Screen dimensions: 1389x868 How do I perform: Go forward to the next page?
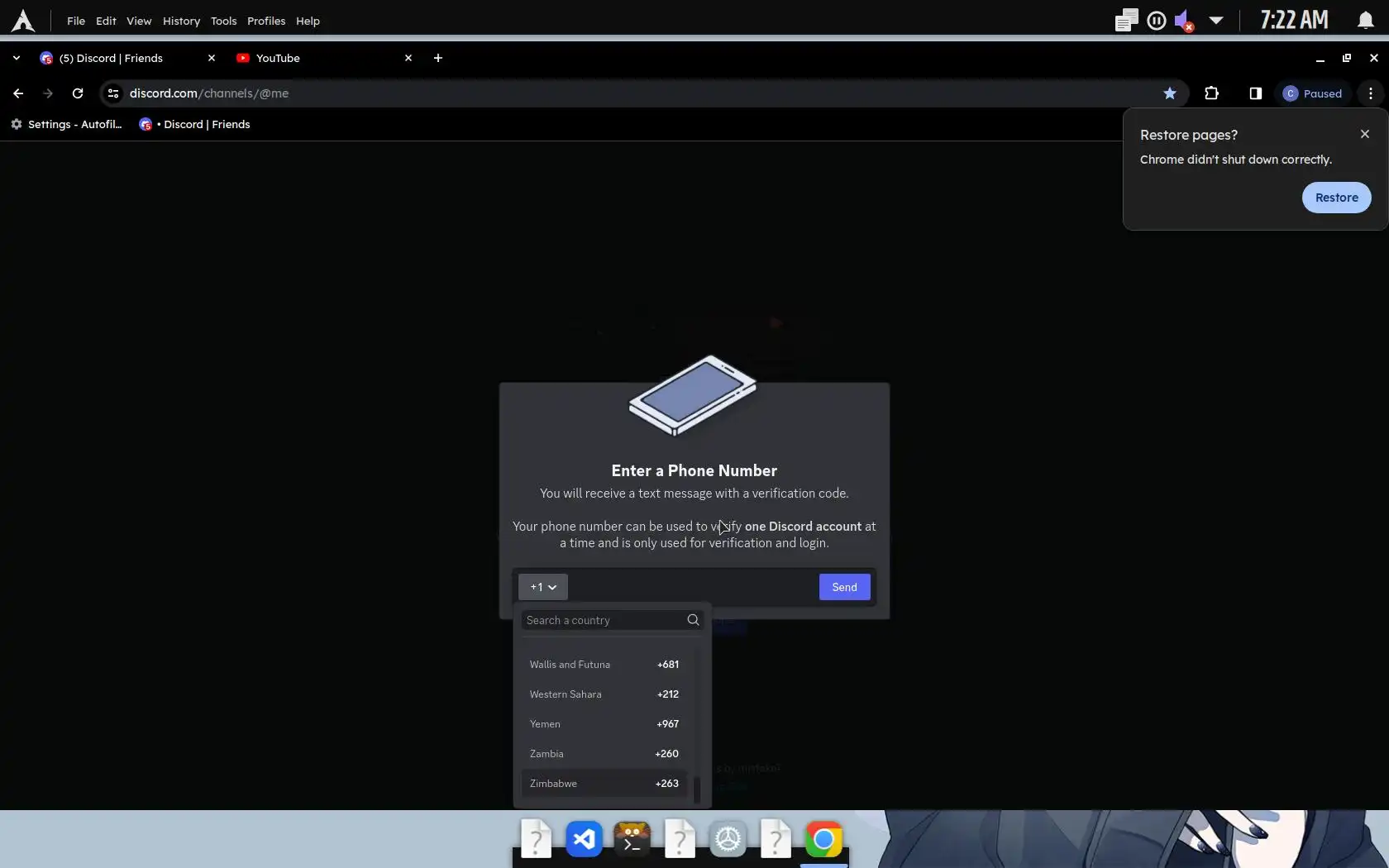[x=48, y=93]
